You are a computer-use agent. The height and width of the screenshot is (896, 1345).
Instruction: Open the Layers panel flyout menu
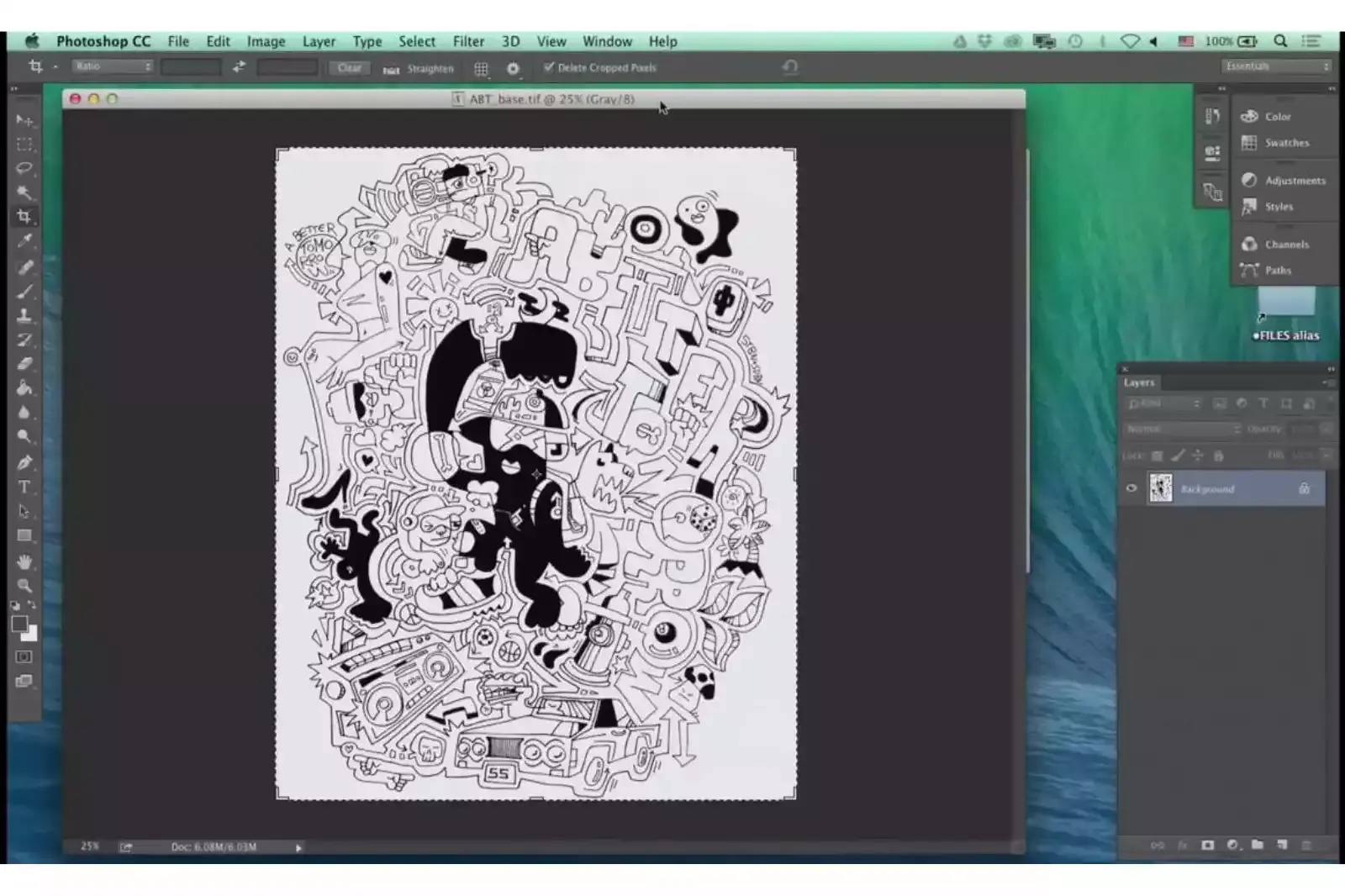pos(1328,382)
